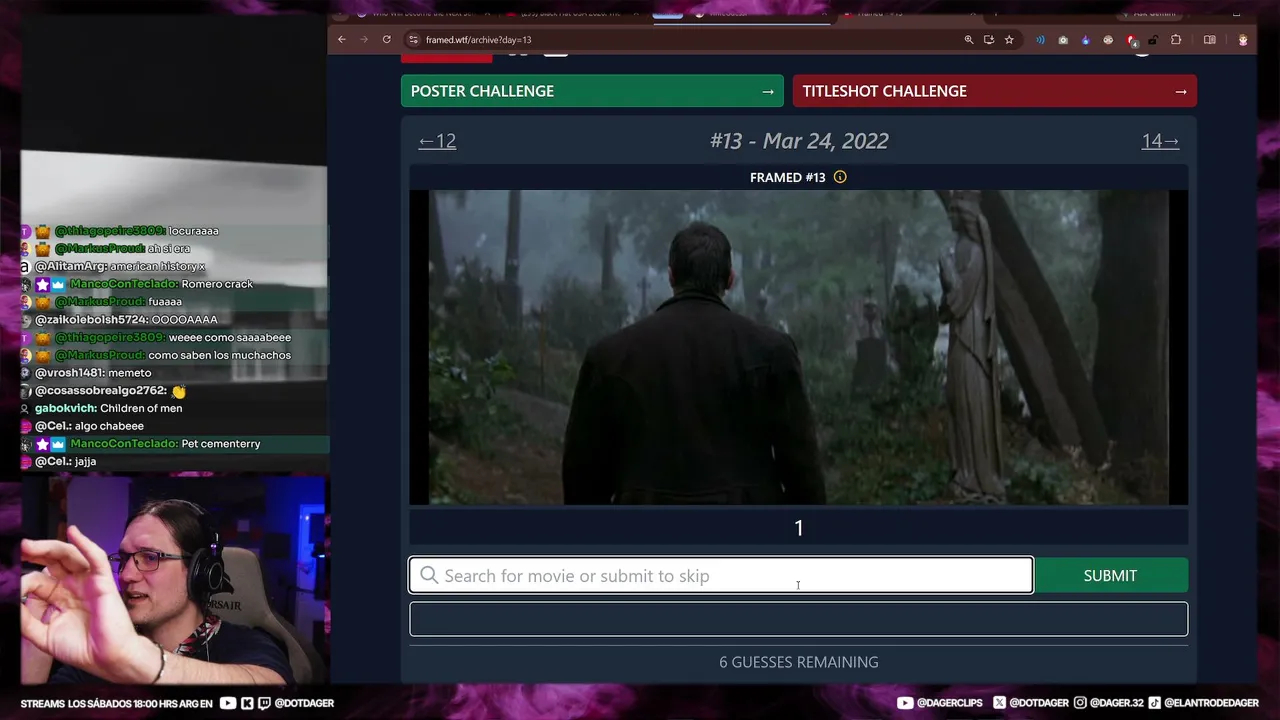Click chat message 'como saben los muchachos'

click(x=220, y=355)
